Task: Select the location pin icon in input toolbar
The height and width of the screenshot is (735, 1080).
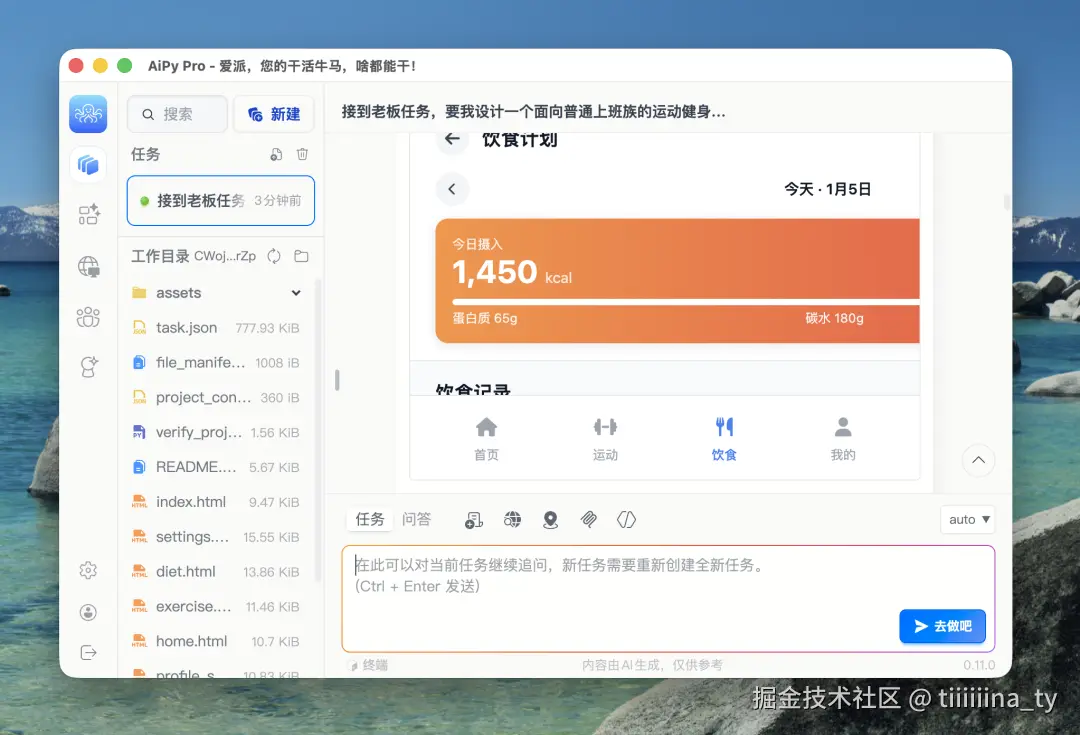Action: [x=550, y=519]
